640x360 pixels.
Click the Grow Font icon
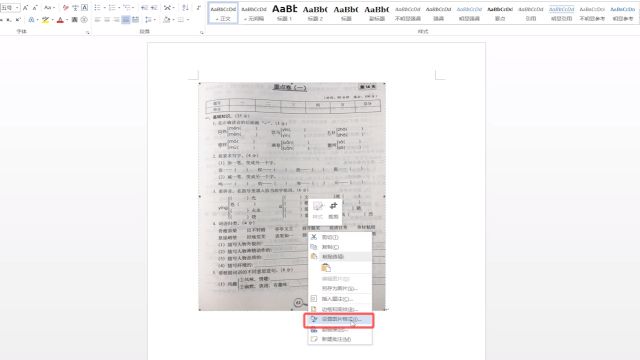coord(26,8)
